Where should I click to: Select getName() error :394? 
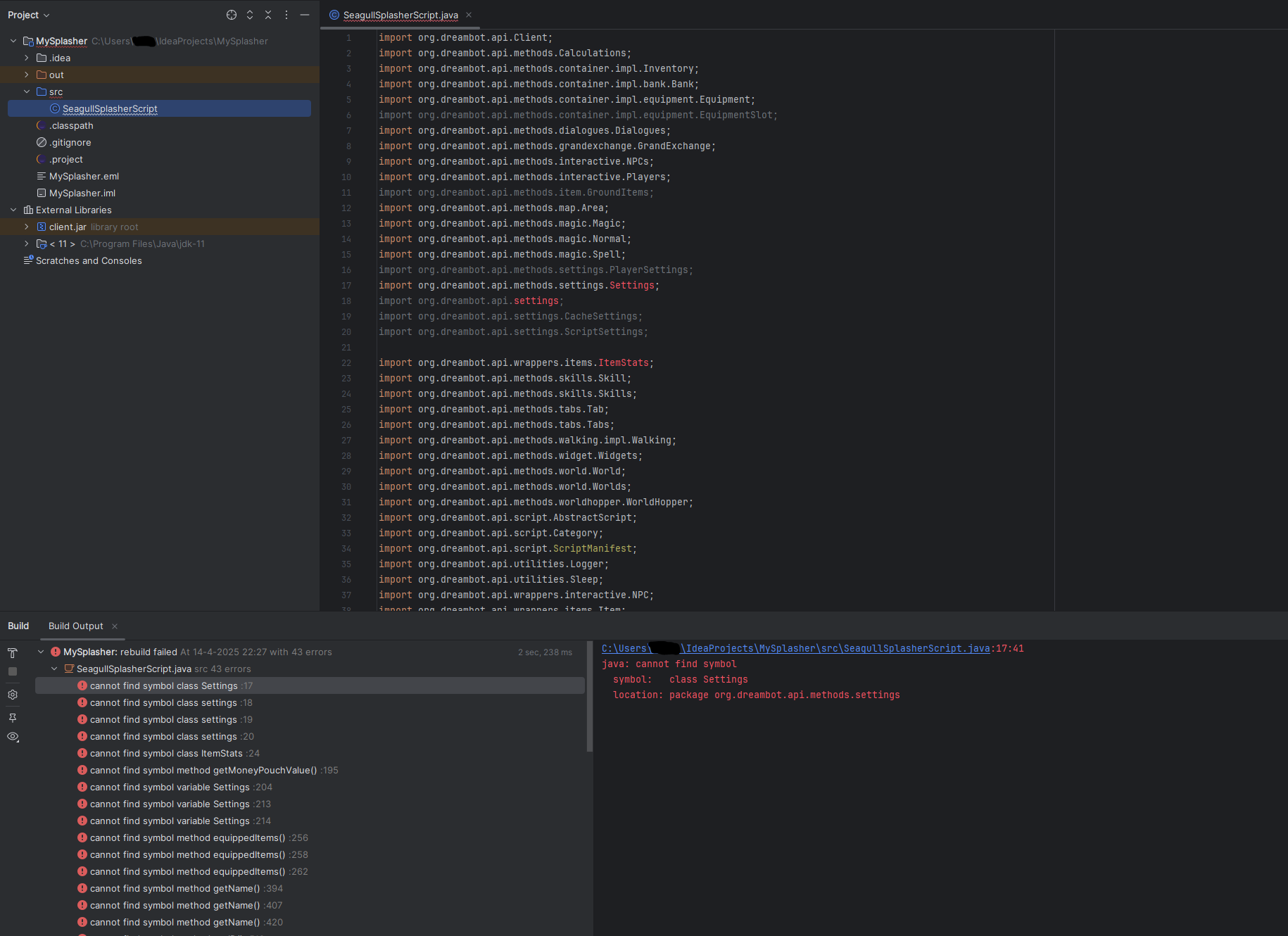tap(180, 888)
